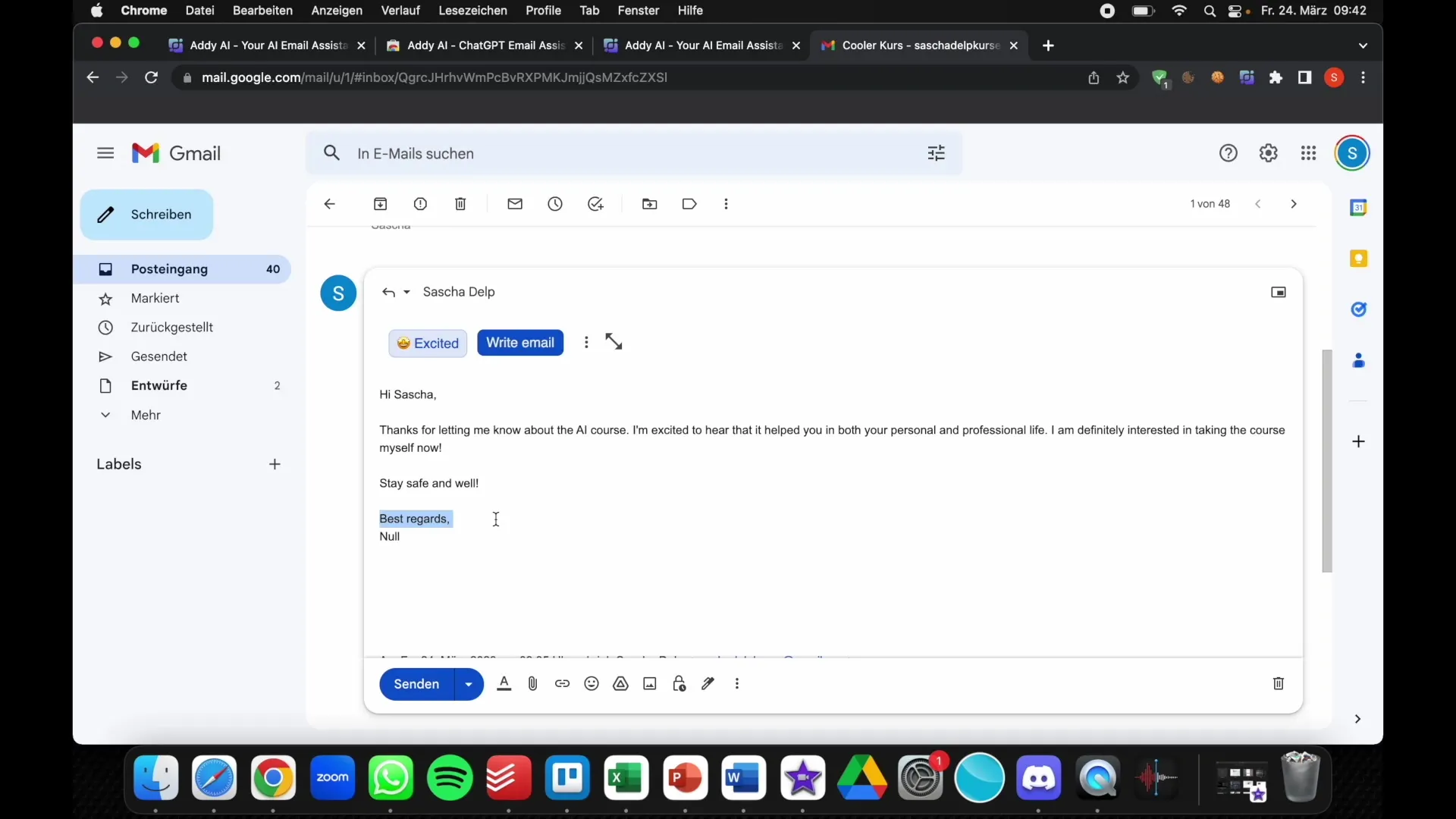Image resolution: width=1456 pixels, height=819 pixels.
Task: Click the mark as read envelope icon
Action: coord(515,204)
